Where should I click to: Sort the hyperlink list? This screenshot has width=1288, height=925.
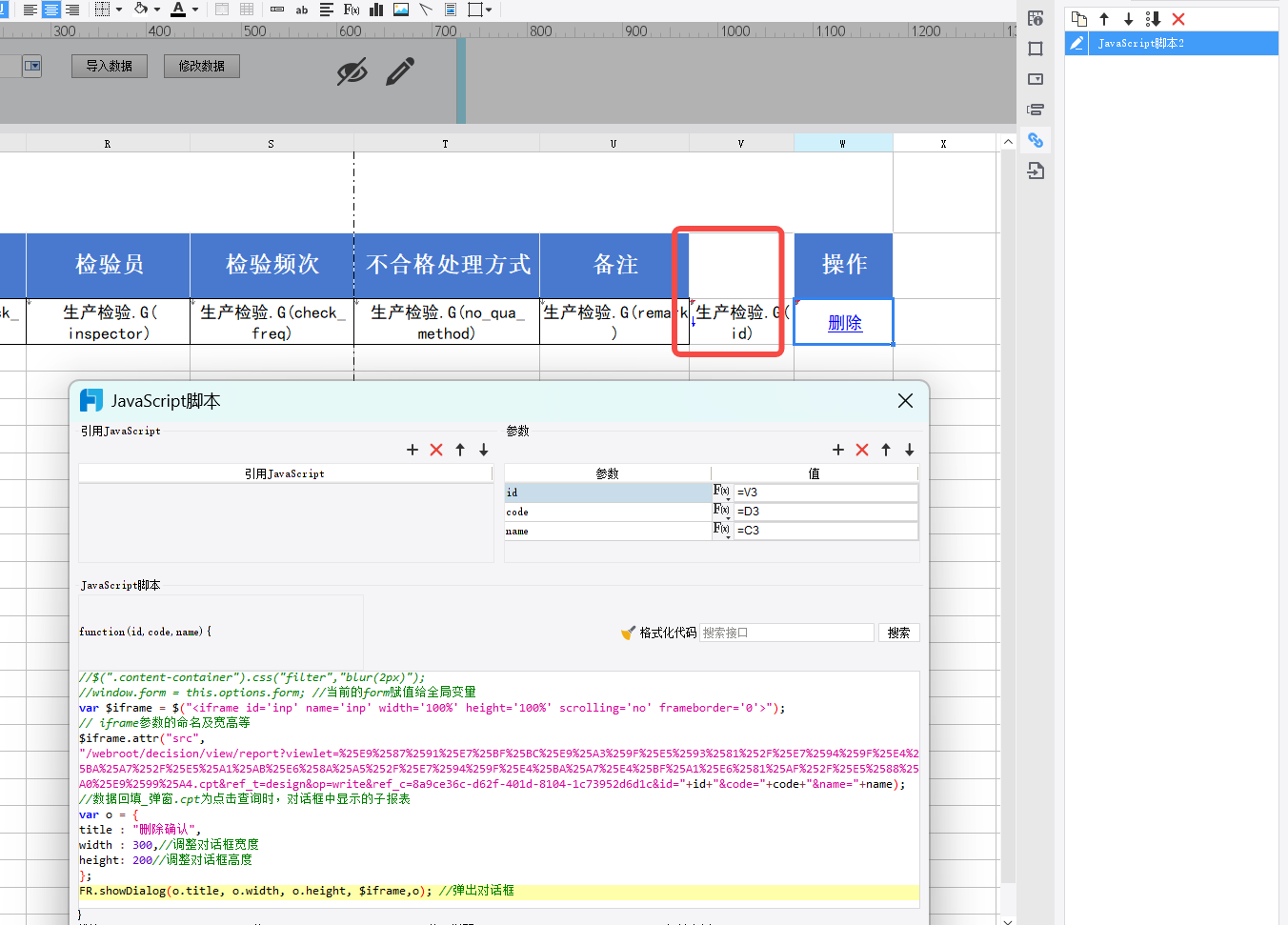(x=1153, y=19)
